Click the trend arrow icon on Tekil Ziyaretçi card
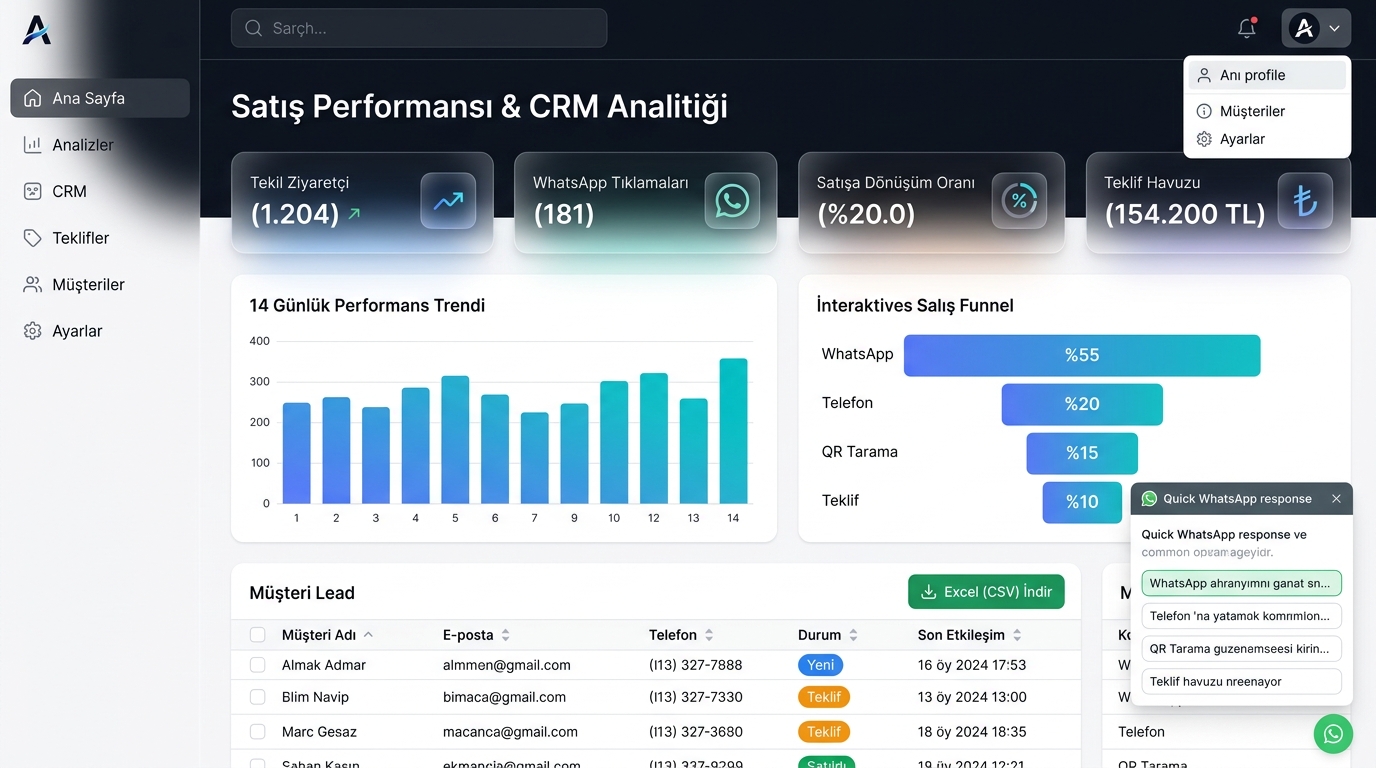The height and width of the screenshot is (768, 1376). 448,201
